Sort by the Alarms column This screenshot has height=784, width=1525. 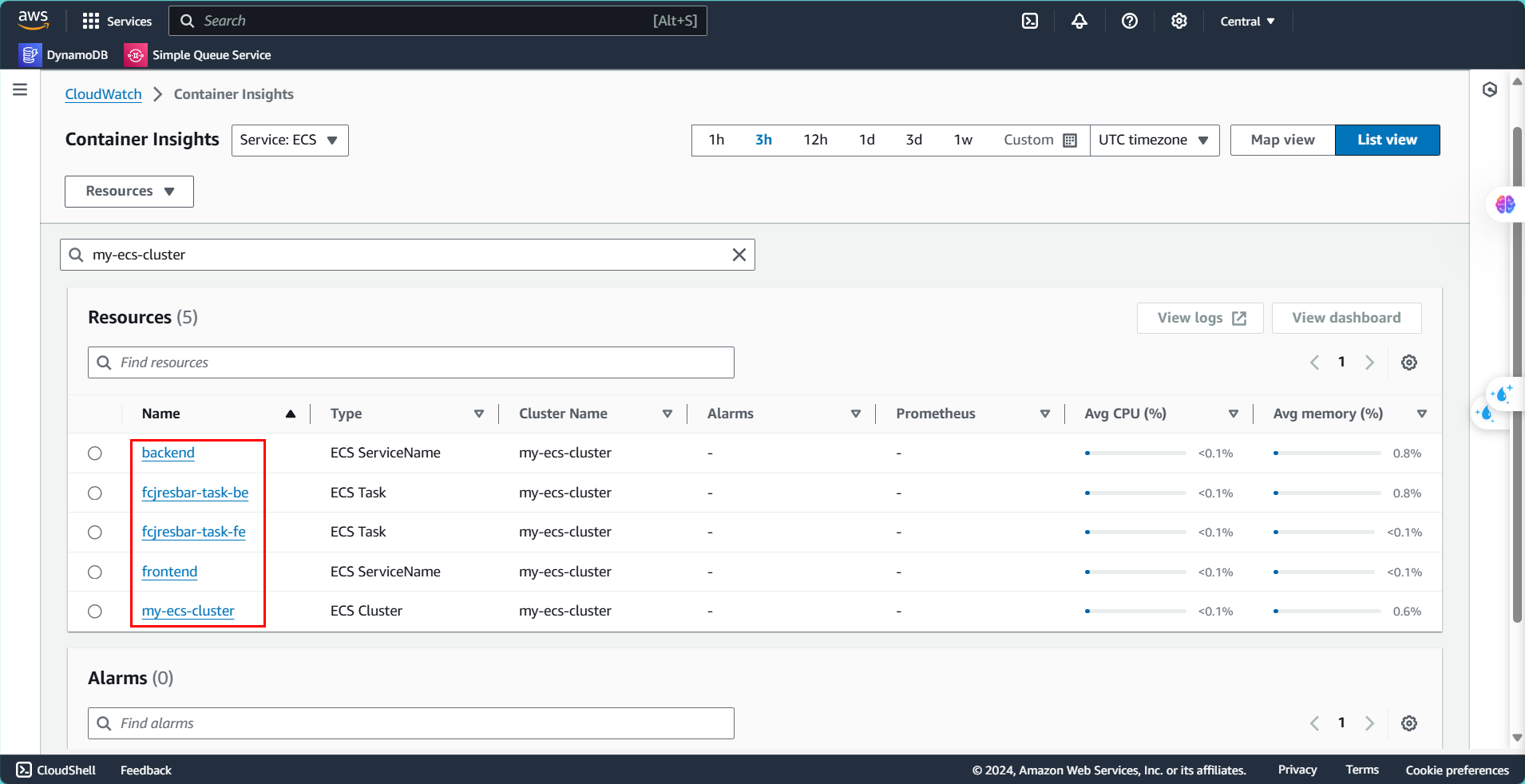[x=856, y=414]
